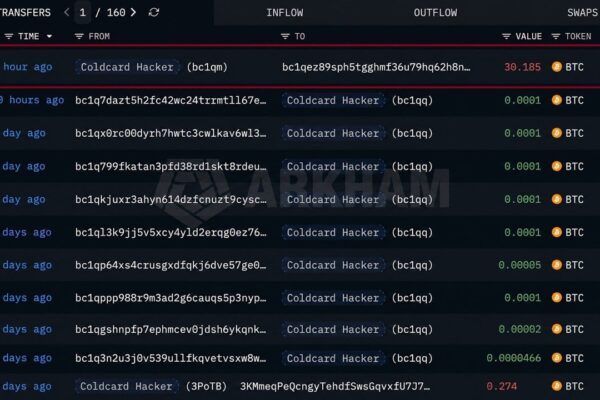Image resolution: width=600 pixels, height=400 pixels.
Task: Open Coldcard Hacker recipient in bc1qppp988r9 row
Action: tap(333, 298)
